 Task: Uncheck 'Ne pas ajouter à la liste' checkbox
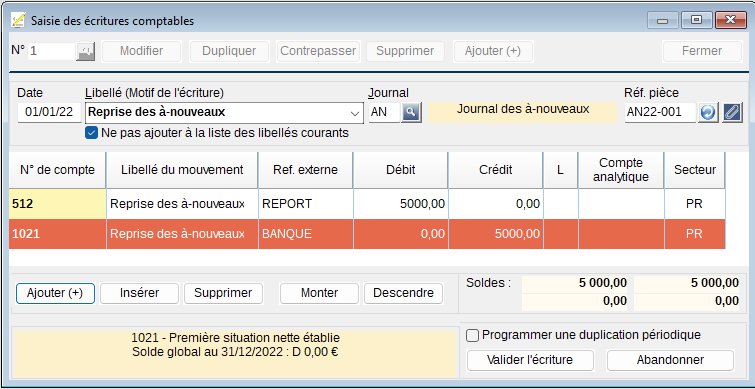click(91, 133)
